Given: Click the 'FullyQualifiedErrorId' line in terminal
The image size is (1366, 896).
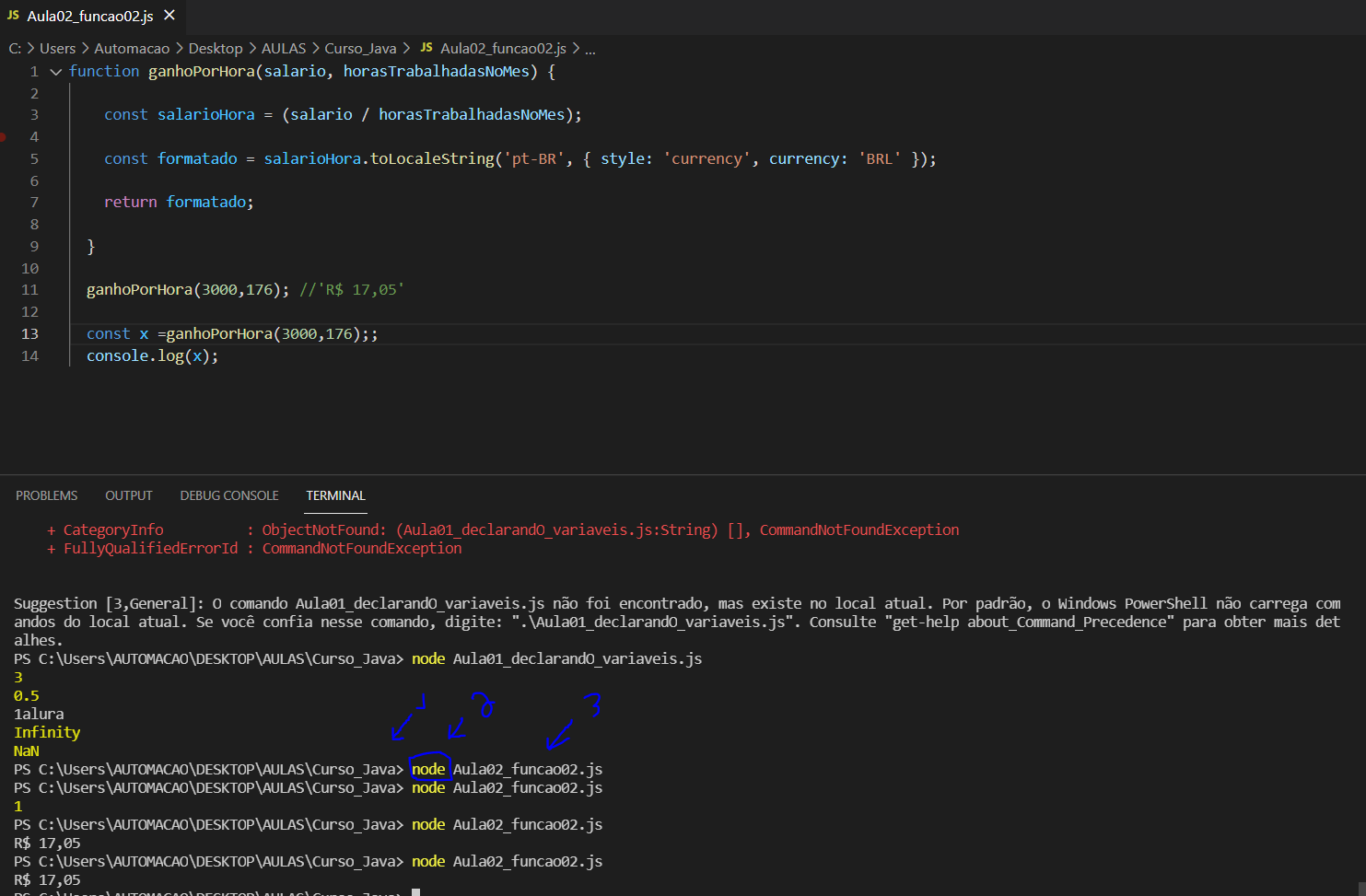Looking at the screenshot, I should pos(254,549).
